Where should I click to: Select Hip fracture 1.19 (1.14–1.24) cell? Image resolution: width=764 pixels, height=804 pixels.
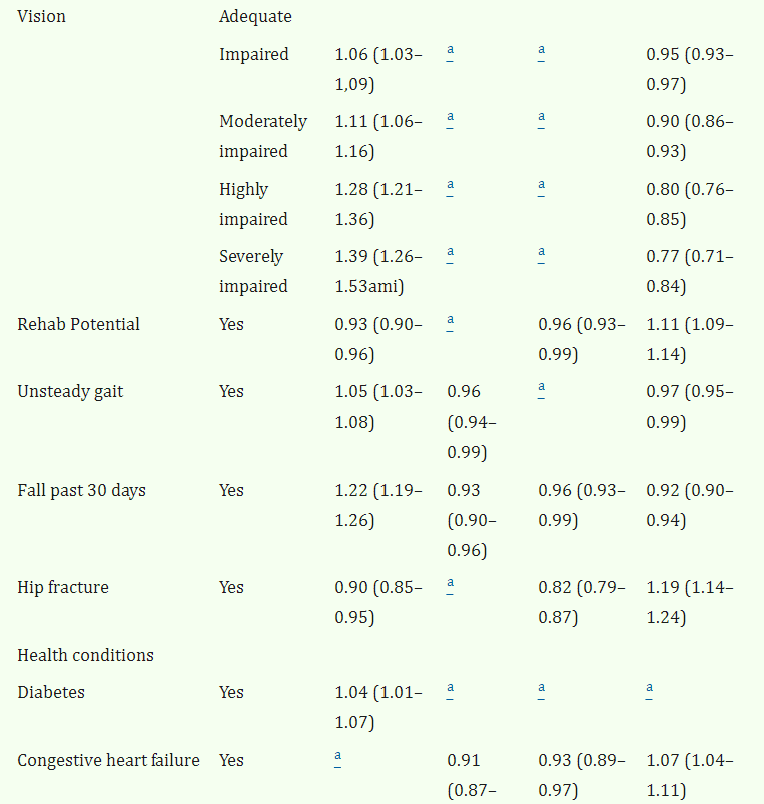(x=690, y=602)
